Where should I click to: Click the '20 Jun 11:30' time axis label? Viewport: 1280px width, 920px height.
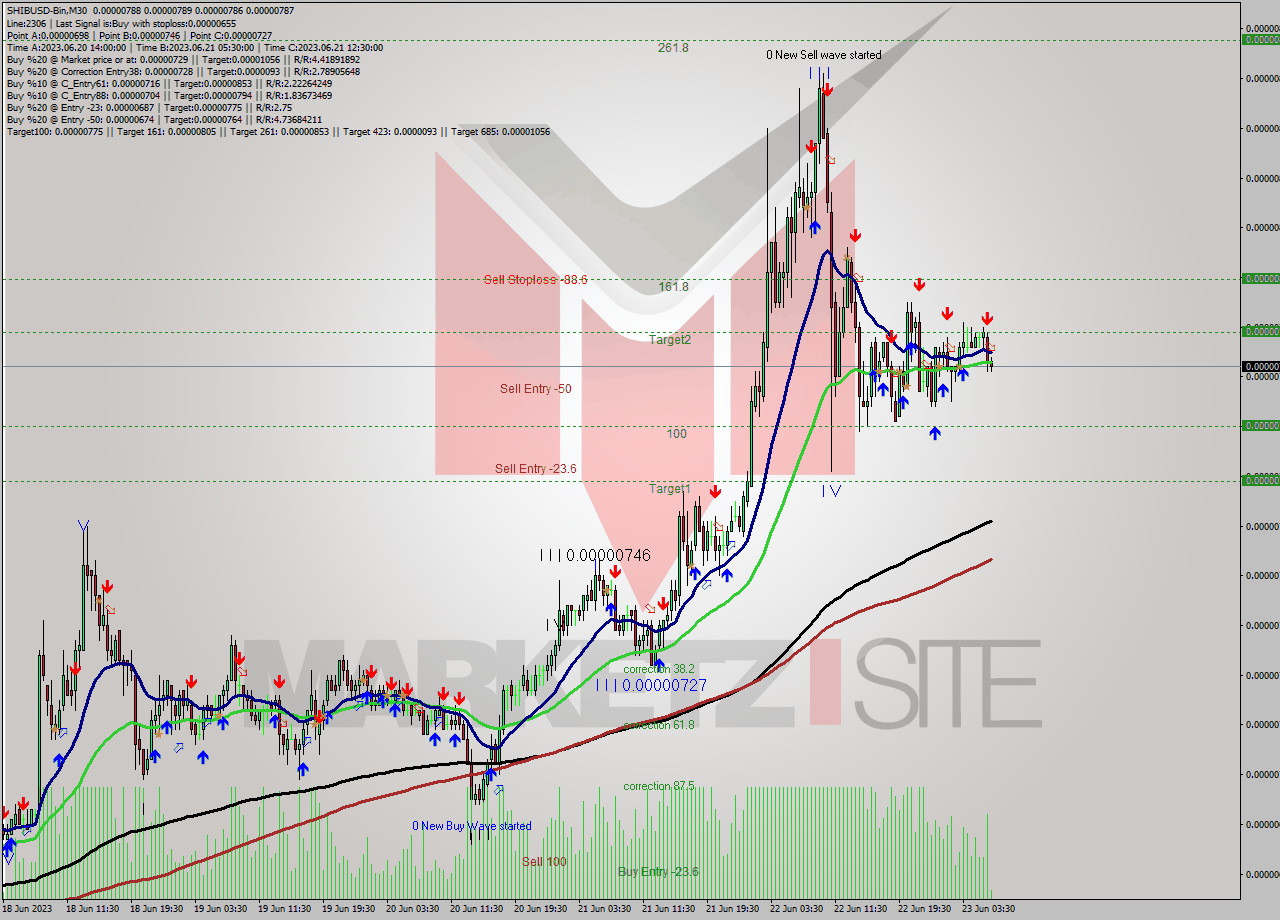pos(477,909)
